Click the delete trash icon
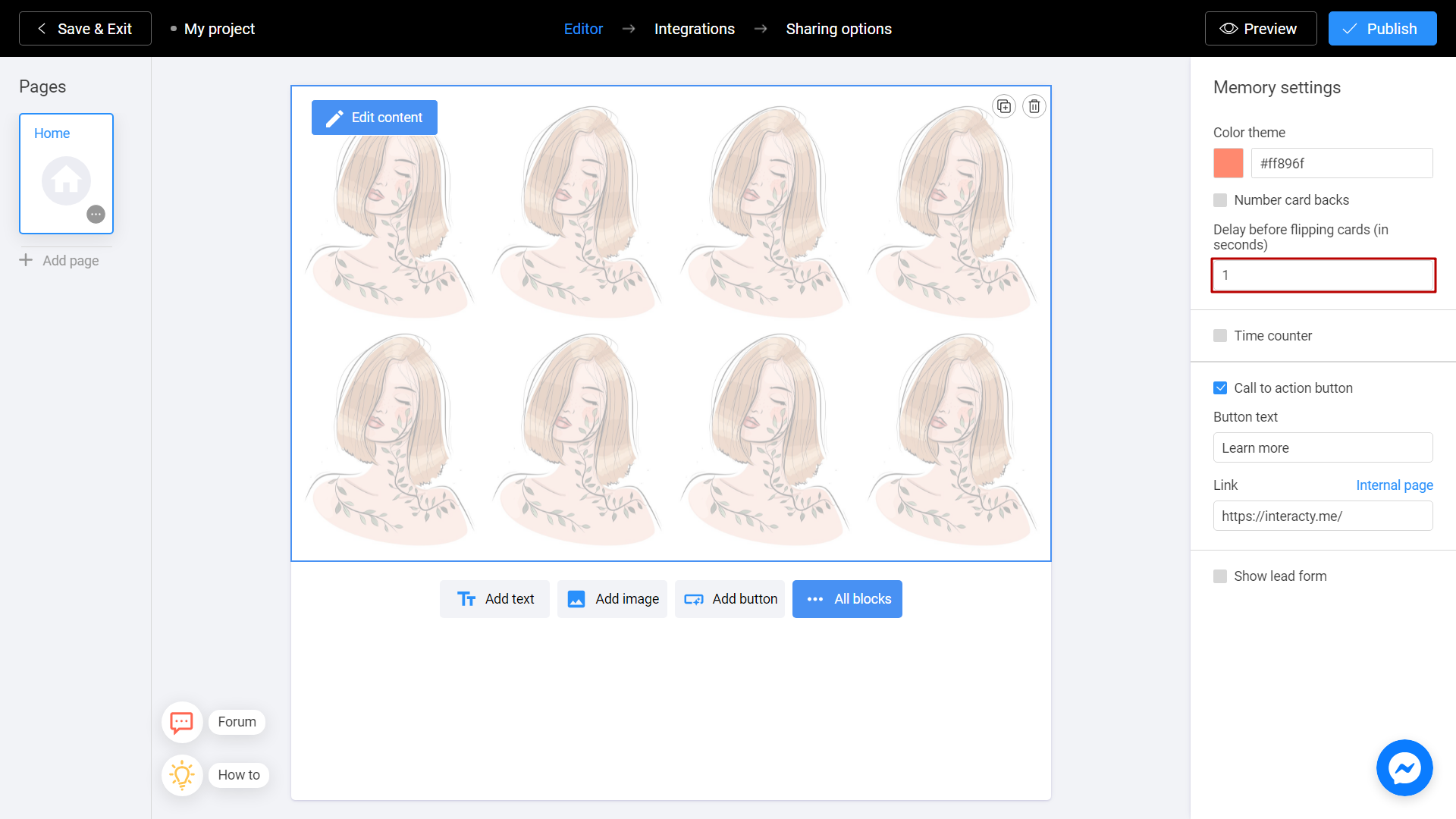The width and height of the screenshot is (1456, 819). (x=1034, y=106)
